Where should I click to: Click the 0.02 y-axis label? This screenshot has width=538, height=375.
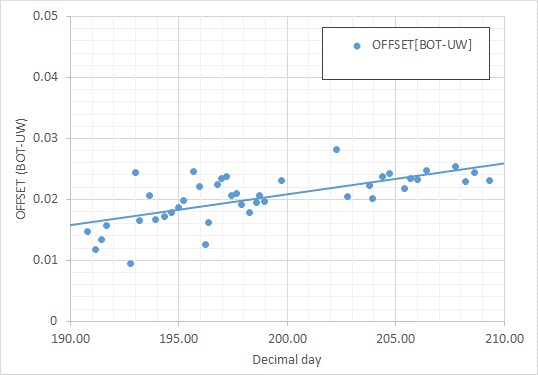(x=45, y=199)
